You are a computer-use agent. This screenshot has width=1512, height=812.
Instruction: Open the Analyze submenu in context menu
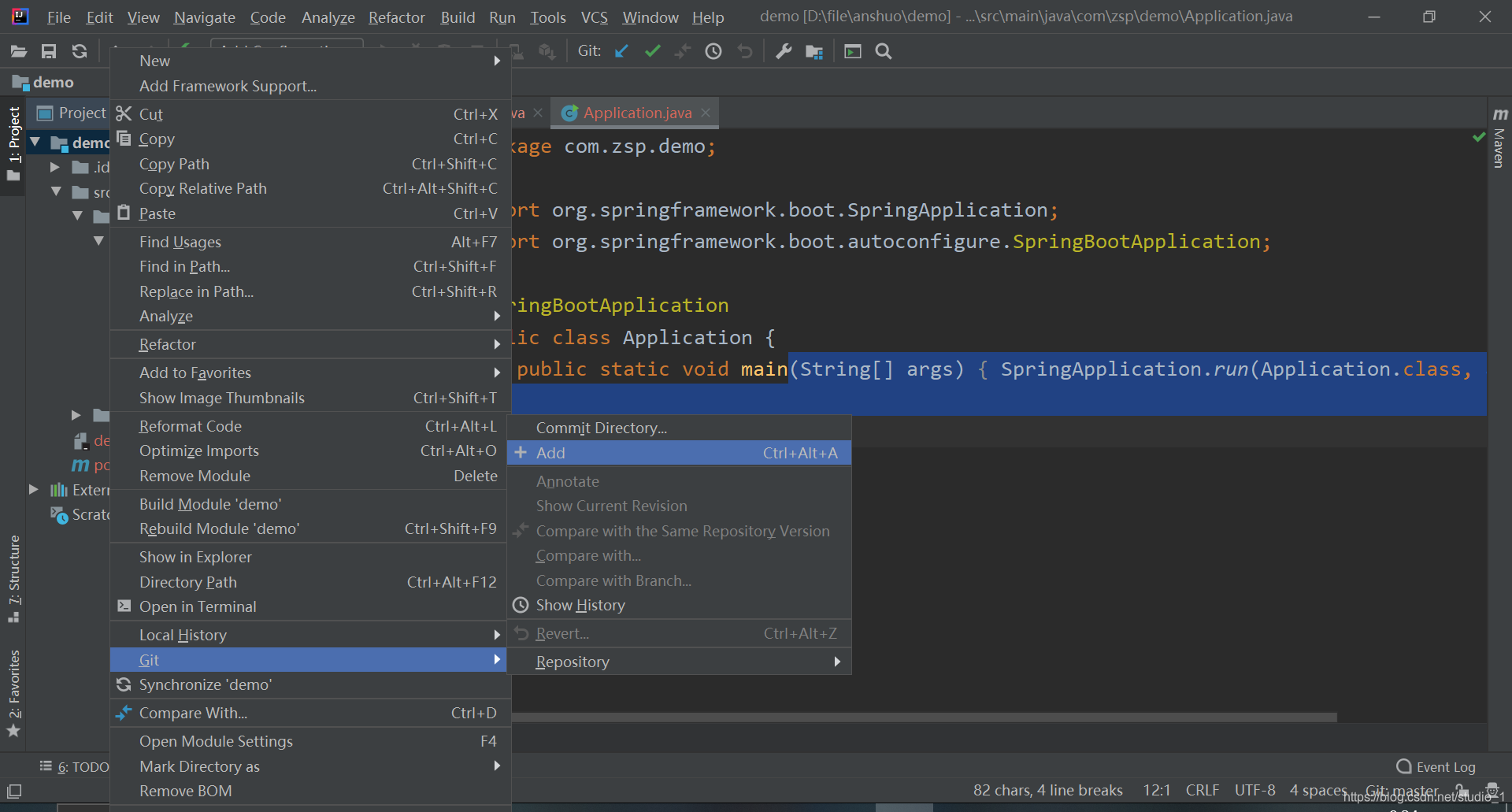tap(310, 316)
